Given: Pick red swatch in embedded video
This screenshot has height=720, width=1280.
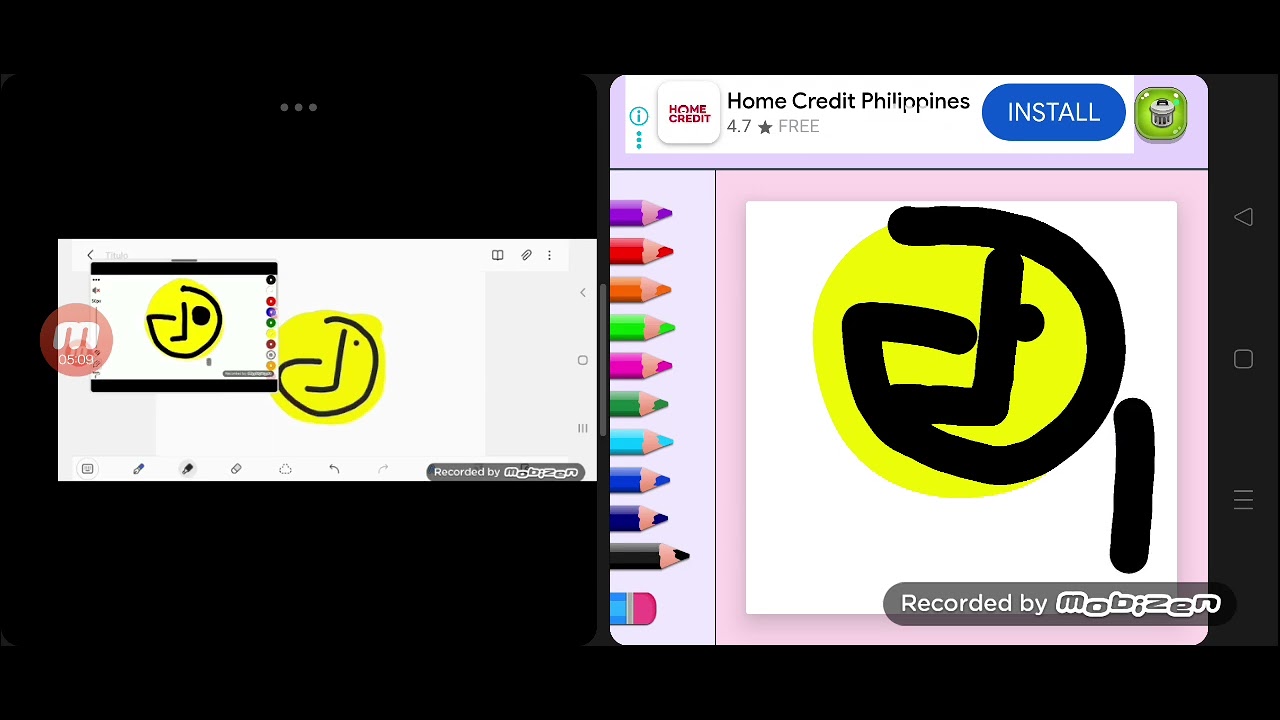Looking at the screenshot, I should click(x=270, y=301).
